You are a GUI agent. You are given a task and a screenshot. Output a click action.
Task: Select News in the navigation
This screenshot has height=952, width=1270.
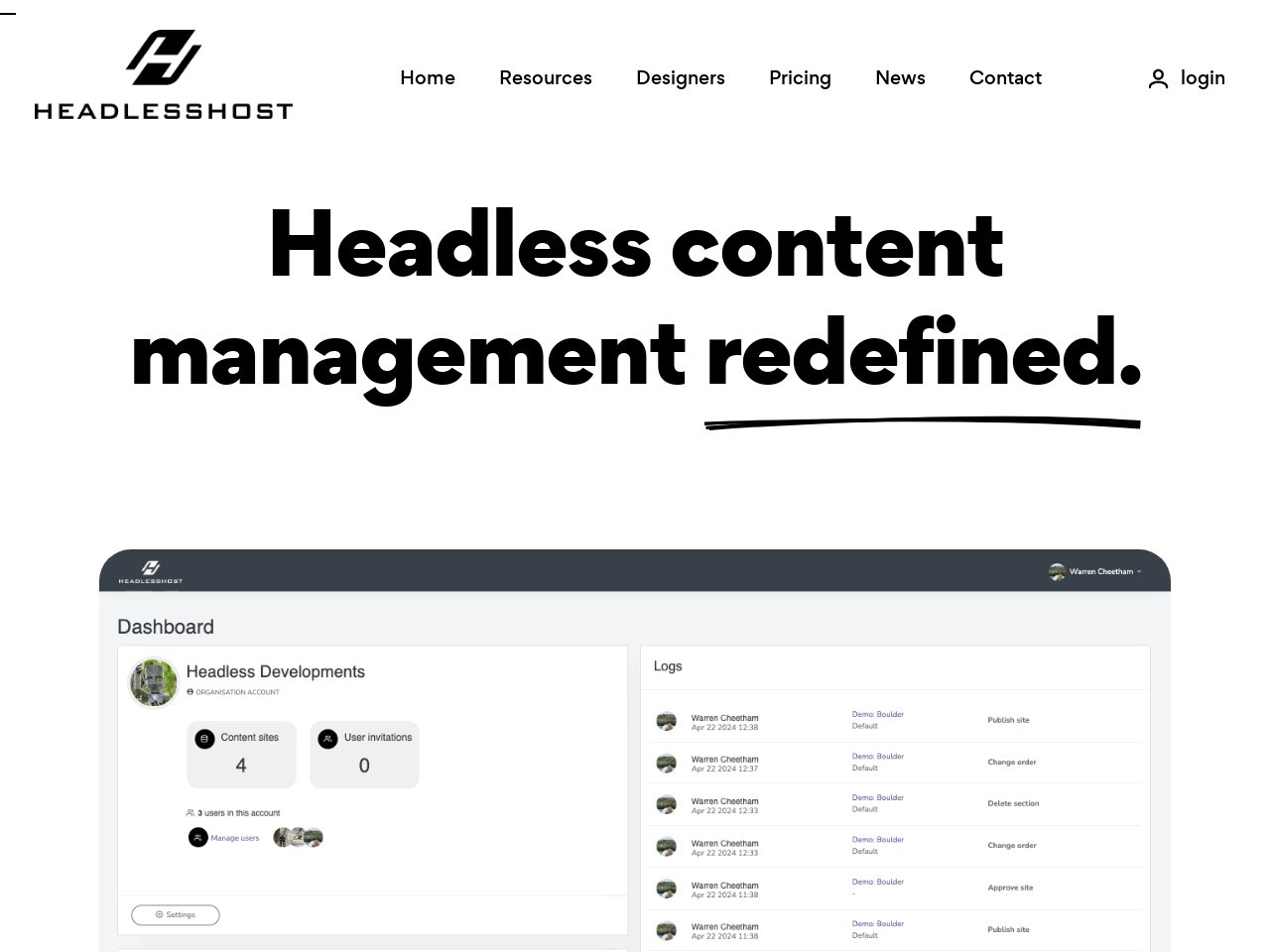pos(900,77)
